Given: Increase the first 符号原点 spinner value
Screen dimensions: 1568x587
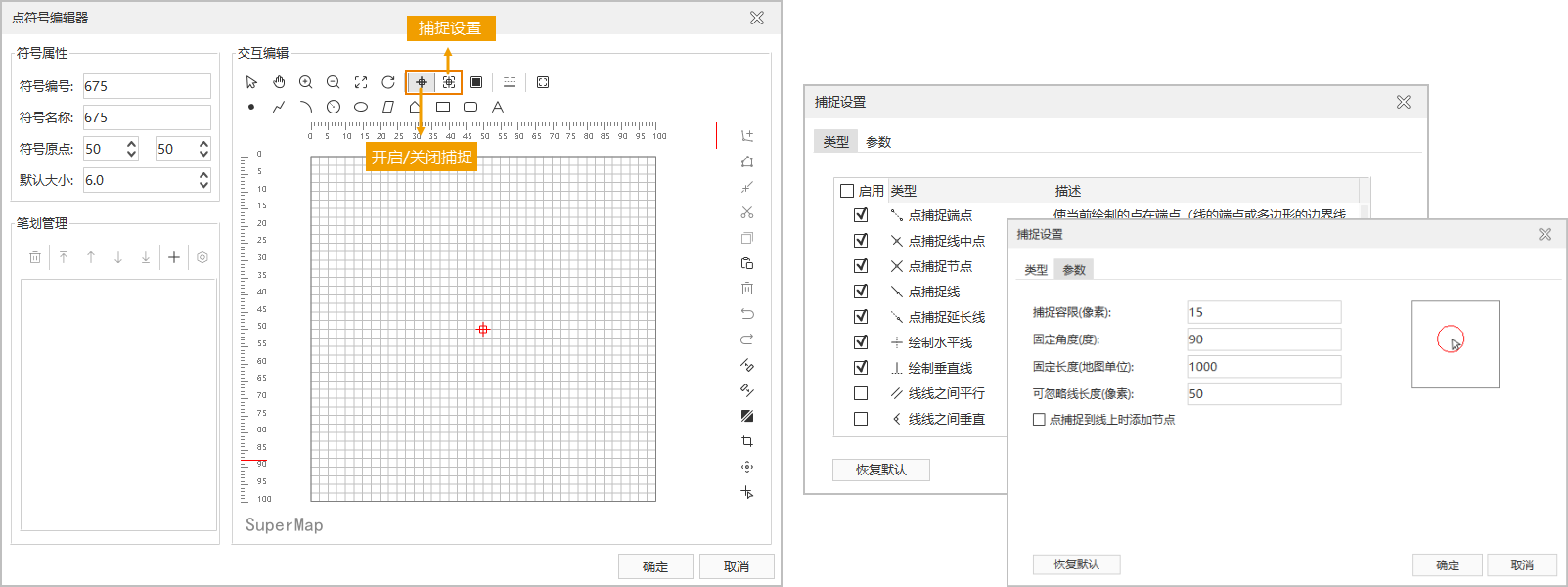Looking at the screenshot, I should point(131,144).
